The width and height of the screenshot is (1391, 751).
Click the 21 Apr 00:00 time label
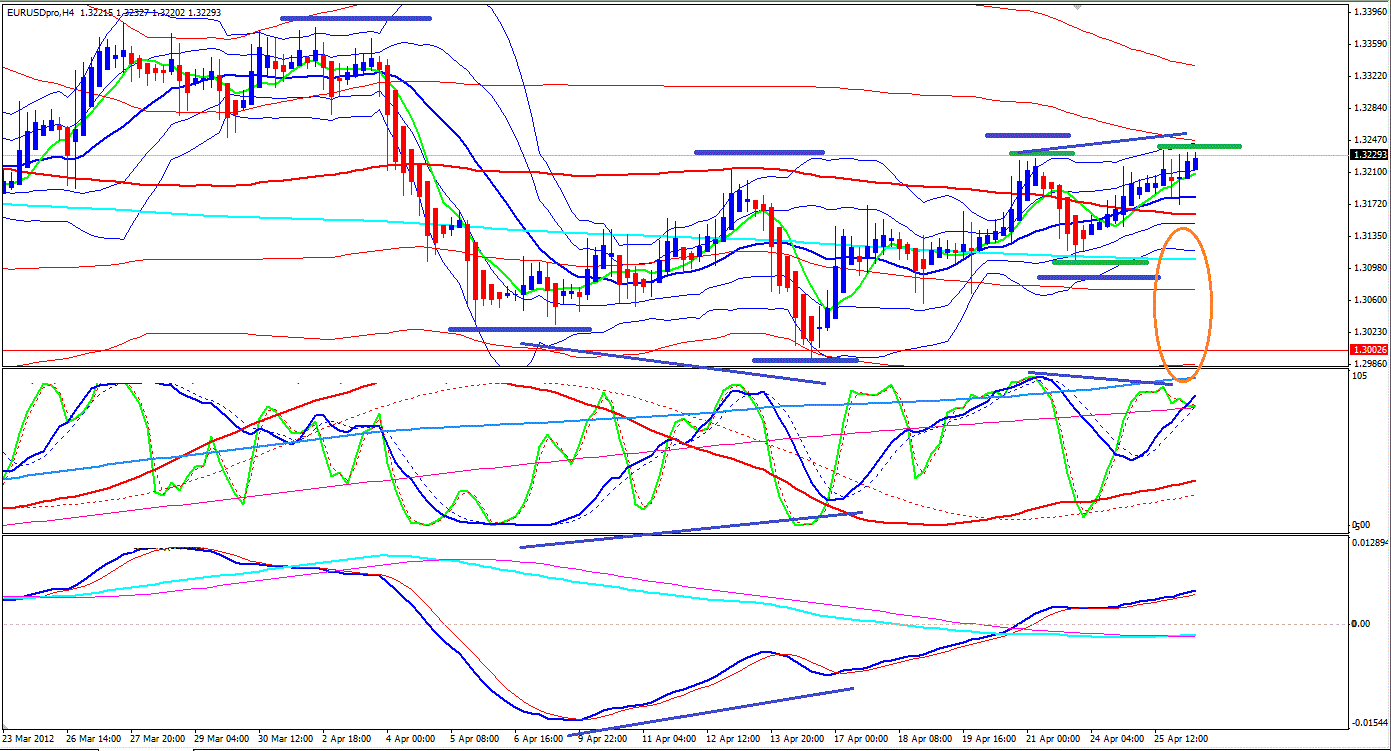[x=1054, y=738]
